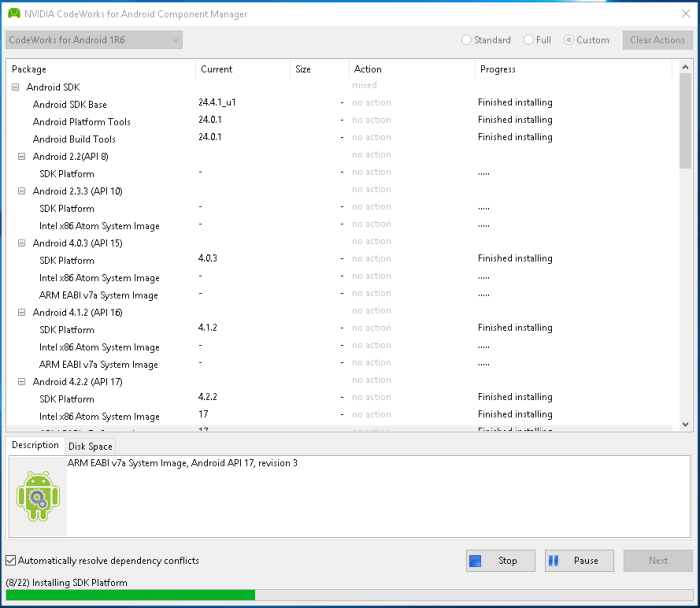This screenshot has width=700, height=608.
Task: Click the Size column header
Action: click(320, 69)
